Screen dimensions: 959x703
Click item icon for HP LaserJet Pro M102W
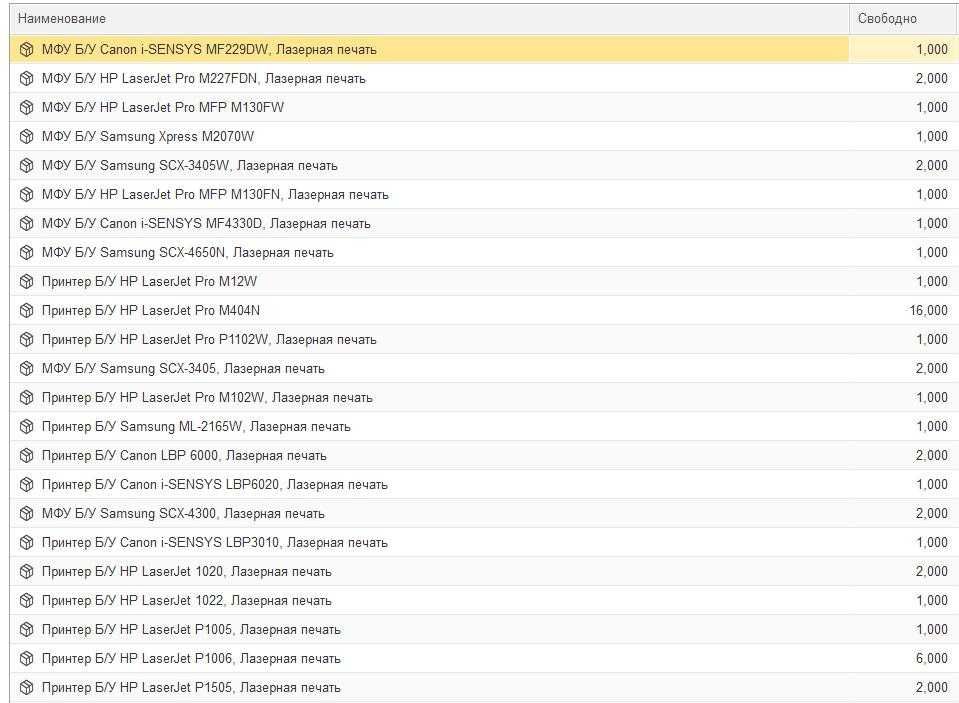click(26, 398)
